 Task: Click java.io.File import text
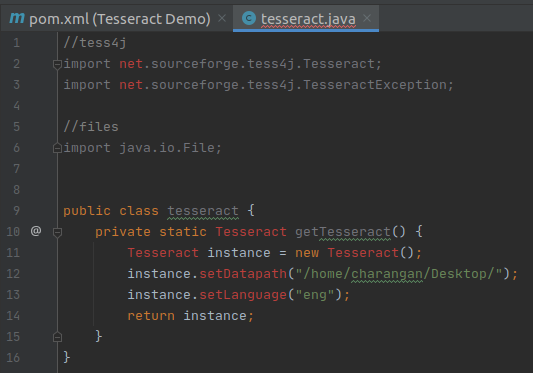[166, 148]
